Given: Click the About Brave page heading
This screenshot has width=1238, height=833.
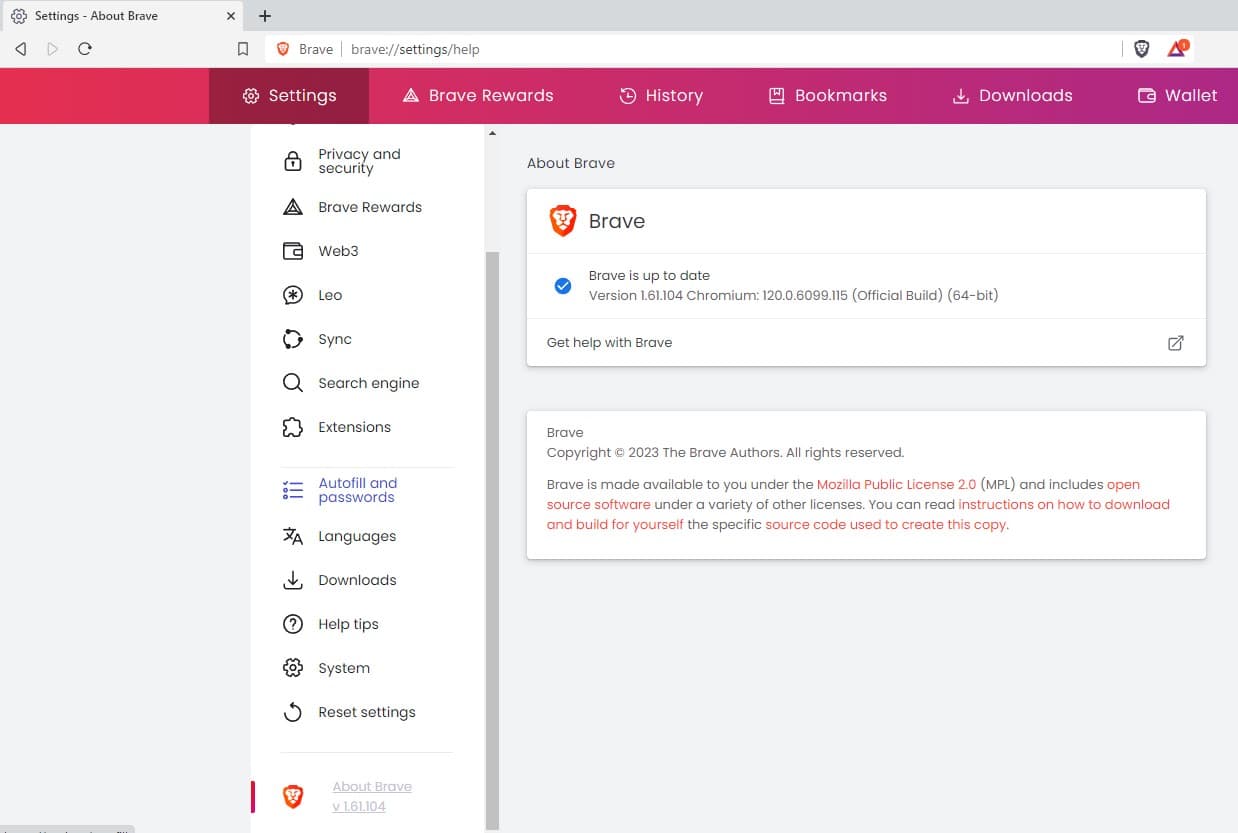Looking at the screenshot, I should pyautogui.click(x=571, y=163).
